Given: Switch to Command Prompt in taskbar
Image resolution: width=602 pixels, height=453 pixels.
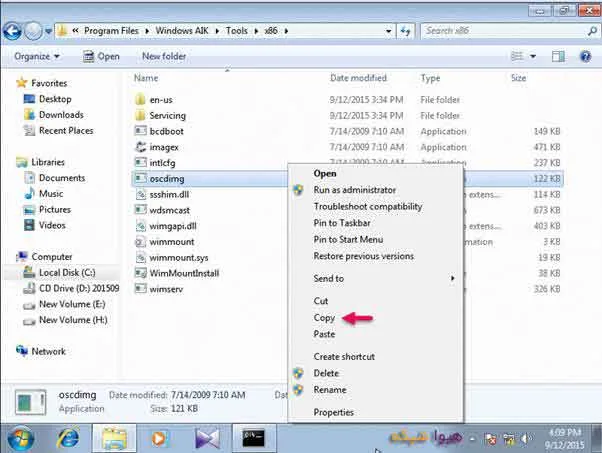Looking at the screenshot, I should pos(253,438).
